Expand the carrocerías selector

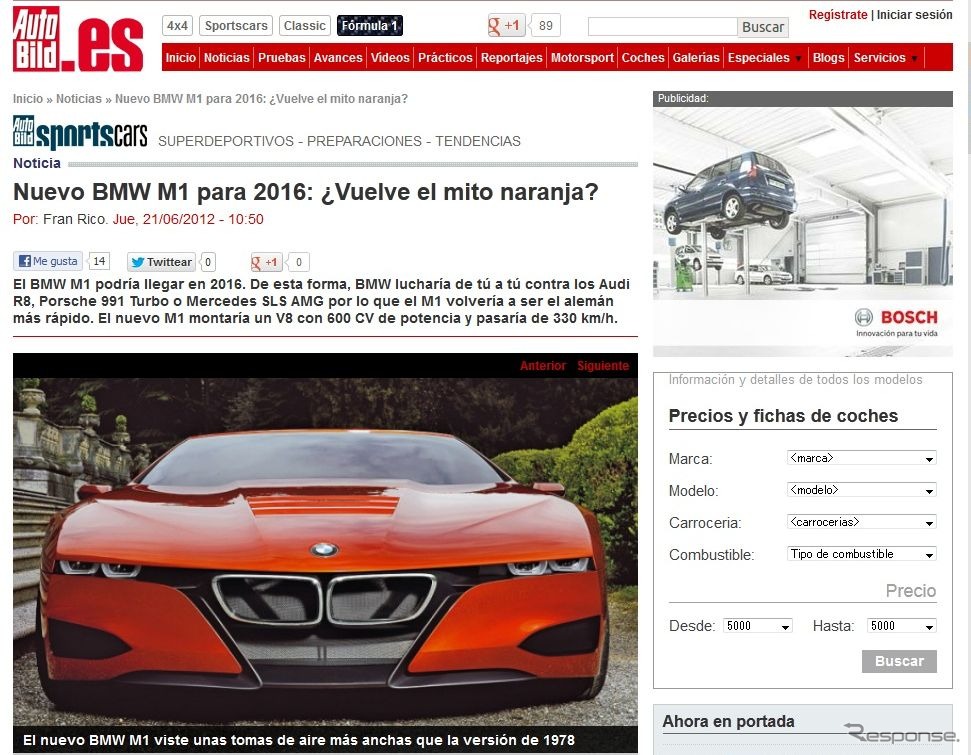pyautogui.click(x=861, y=522)
